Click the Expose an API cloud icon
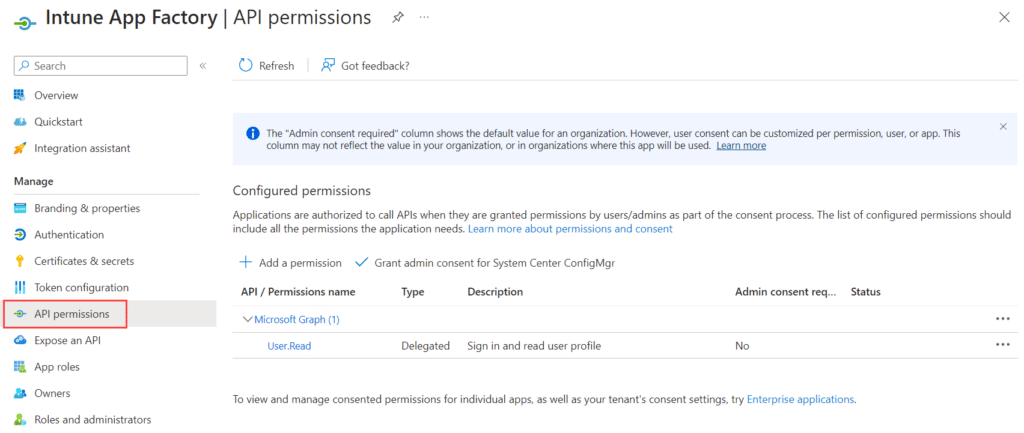The height and width of the screenshot is (433, 1024). coord(20,340)
